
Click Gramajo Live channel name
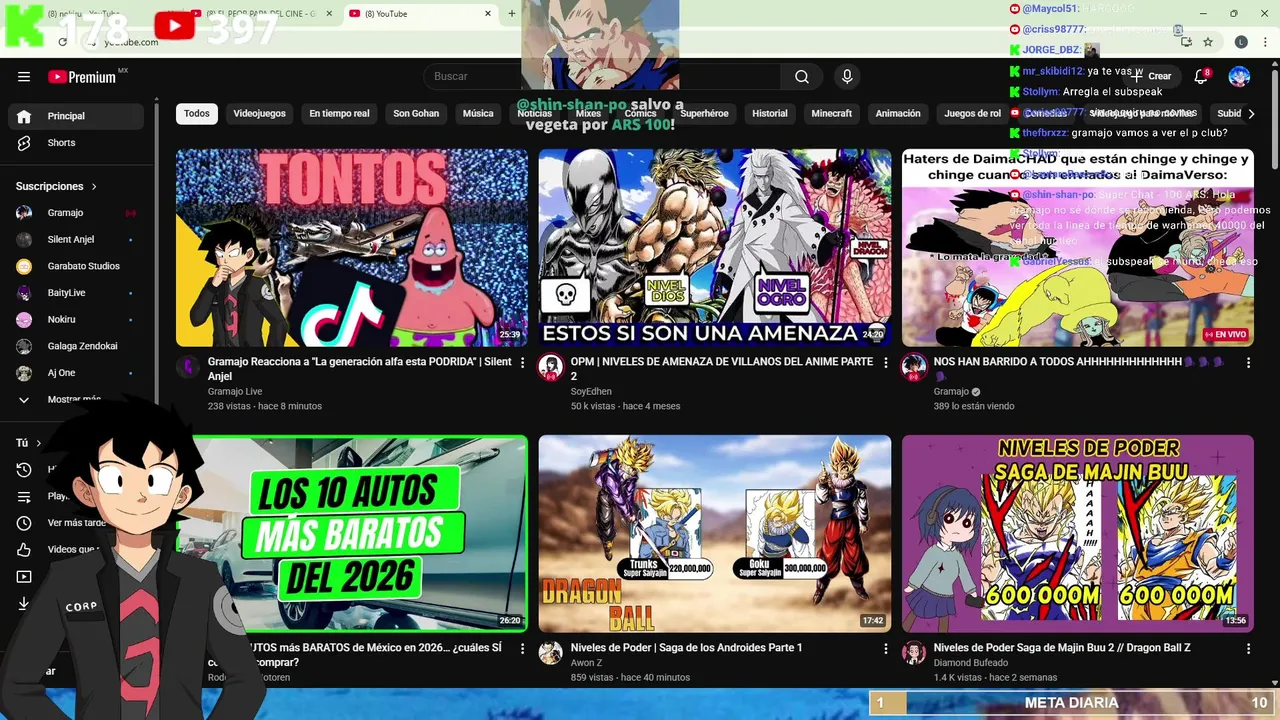click(x=235, y=392)
